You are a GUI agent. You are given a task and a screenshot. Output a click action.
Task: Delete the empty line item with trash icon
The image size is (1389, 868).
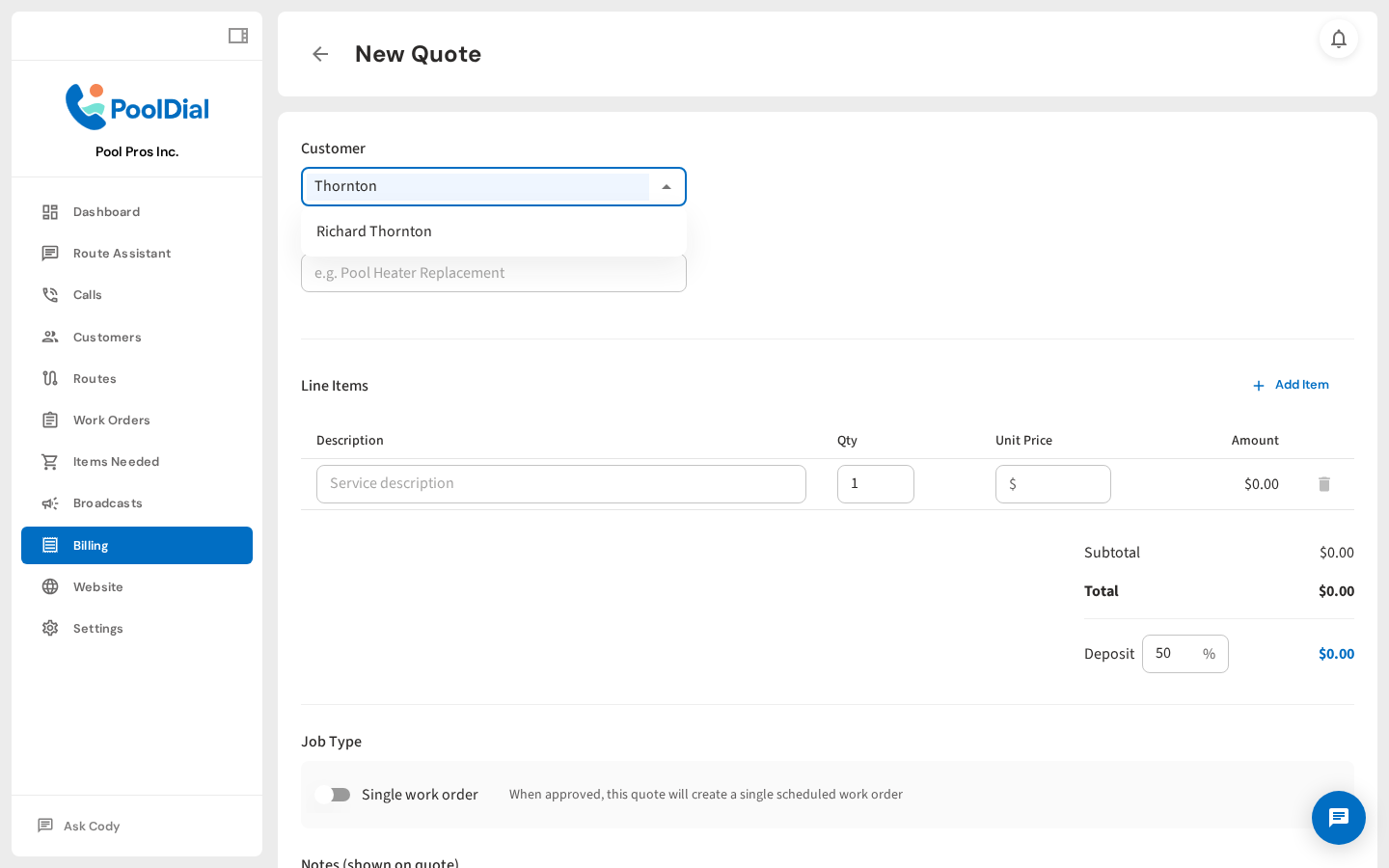point(1323,484)
